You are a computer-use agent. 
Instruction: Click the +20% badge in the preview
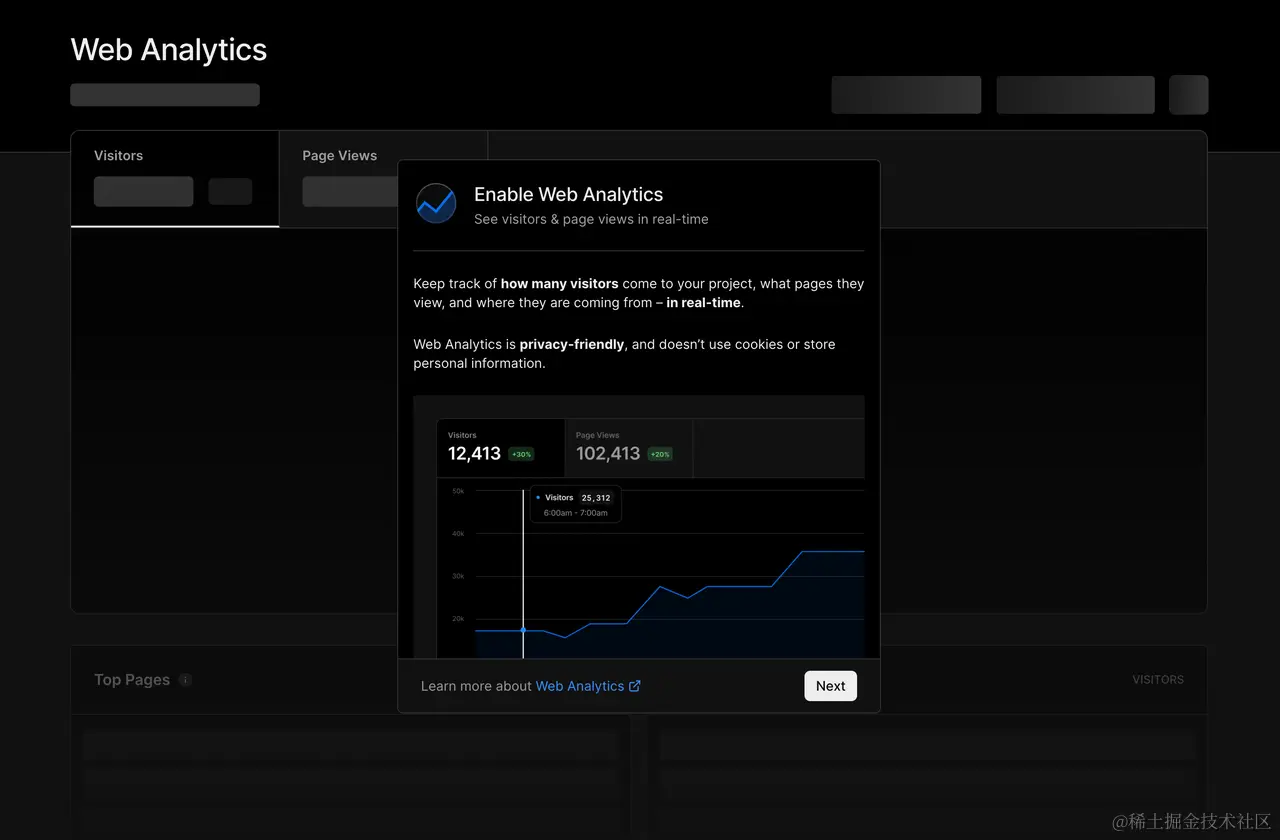tap(660, 454)
